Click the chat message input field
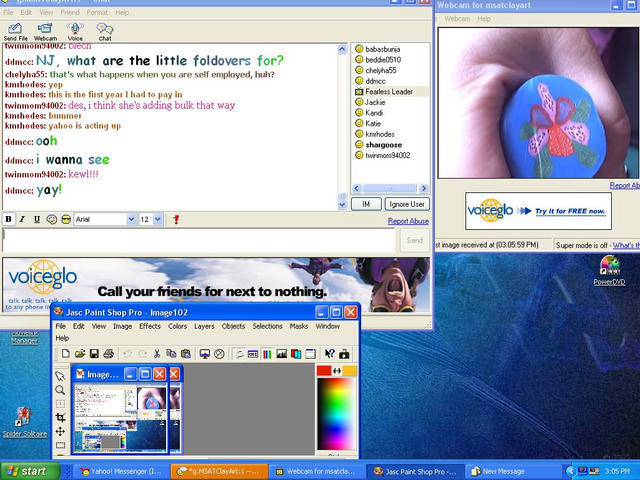Image resolution: width=640 pixels, height=480 pixels. tap(199, 240)
